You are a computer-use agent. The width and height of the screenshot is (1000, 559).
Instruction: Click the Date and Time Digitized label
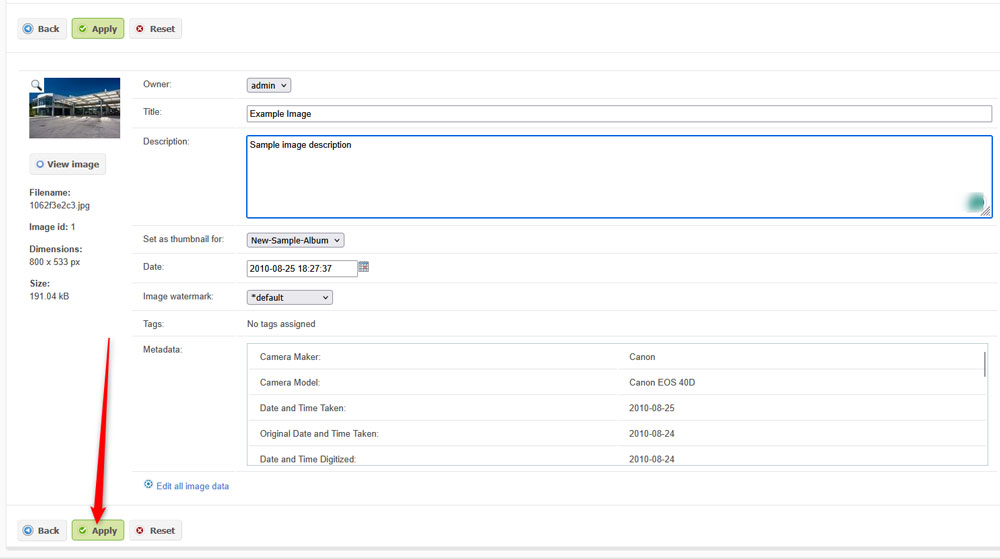307,459
